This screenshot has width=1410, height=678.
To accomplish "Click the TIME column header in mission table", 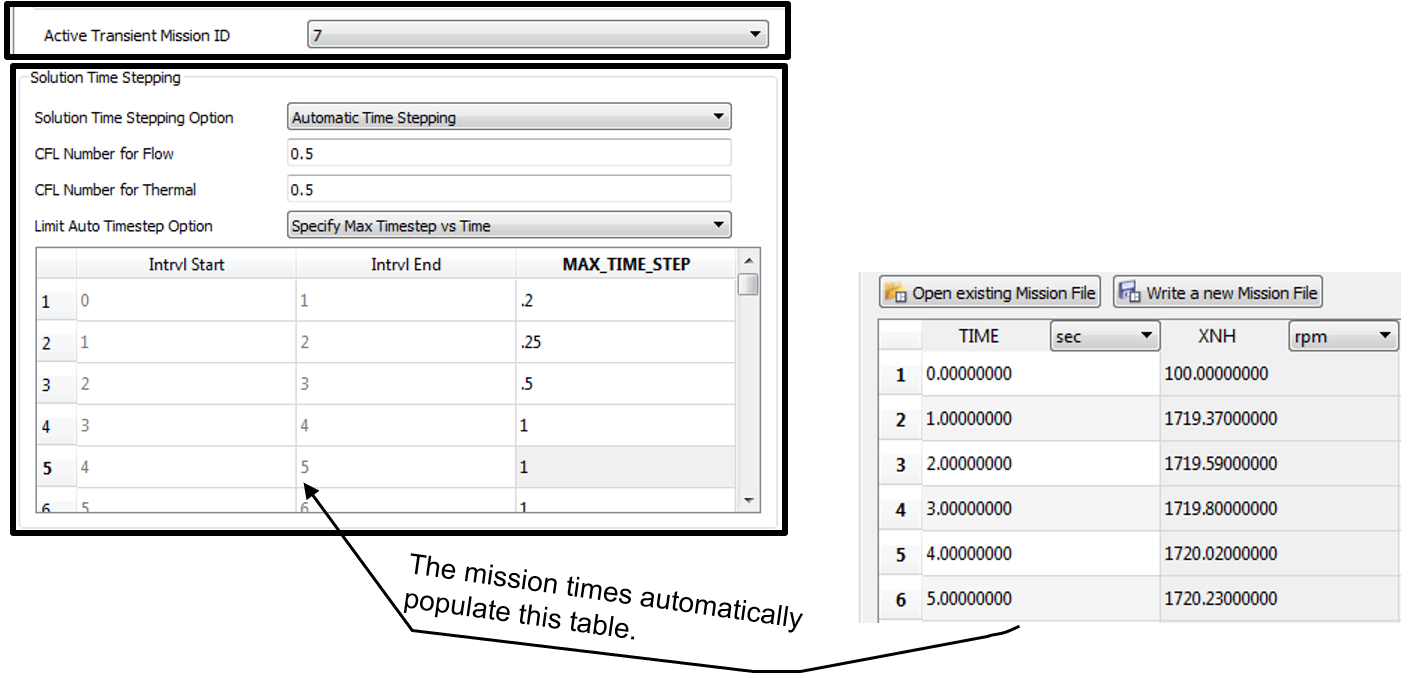I will tap(979, 337).
